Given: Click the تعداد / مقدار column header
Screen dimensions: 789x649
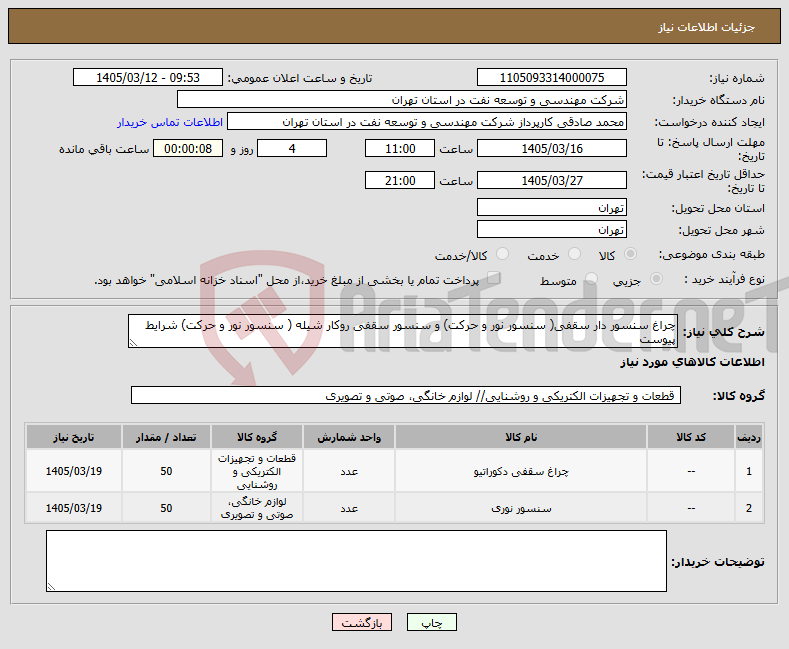Looking at the screenshot, I should [x=166, y=437].
